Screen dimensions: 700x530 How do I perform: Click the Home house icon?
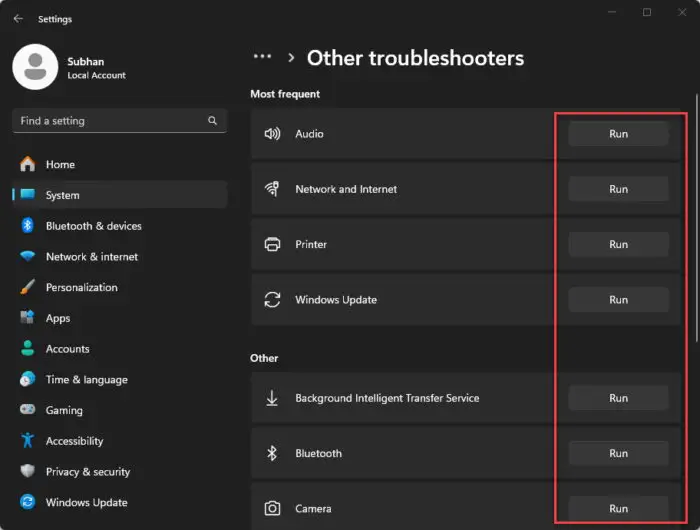28,164
